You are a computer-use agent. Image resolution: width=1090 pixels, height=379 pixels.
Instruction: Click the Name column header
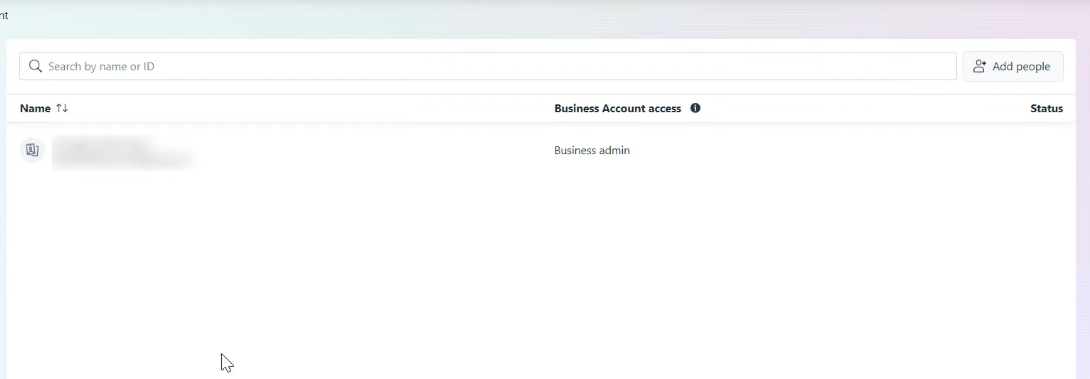tap(35, 108)
